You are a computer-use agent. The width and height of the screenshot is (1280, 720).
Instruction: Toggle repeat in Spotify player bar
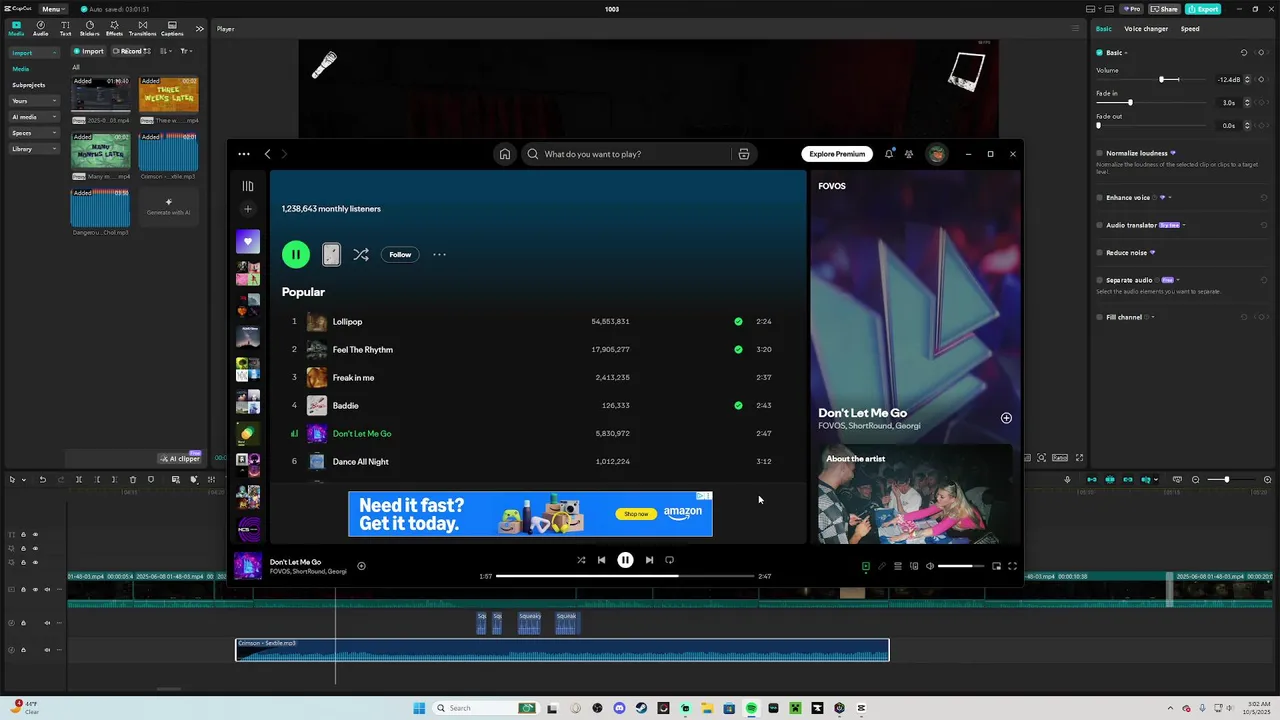click(670, 560)
